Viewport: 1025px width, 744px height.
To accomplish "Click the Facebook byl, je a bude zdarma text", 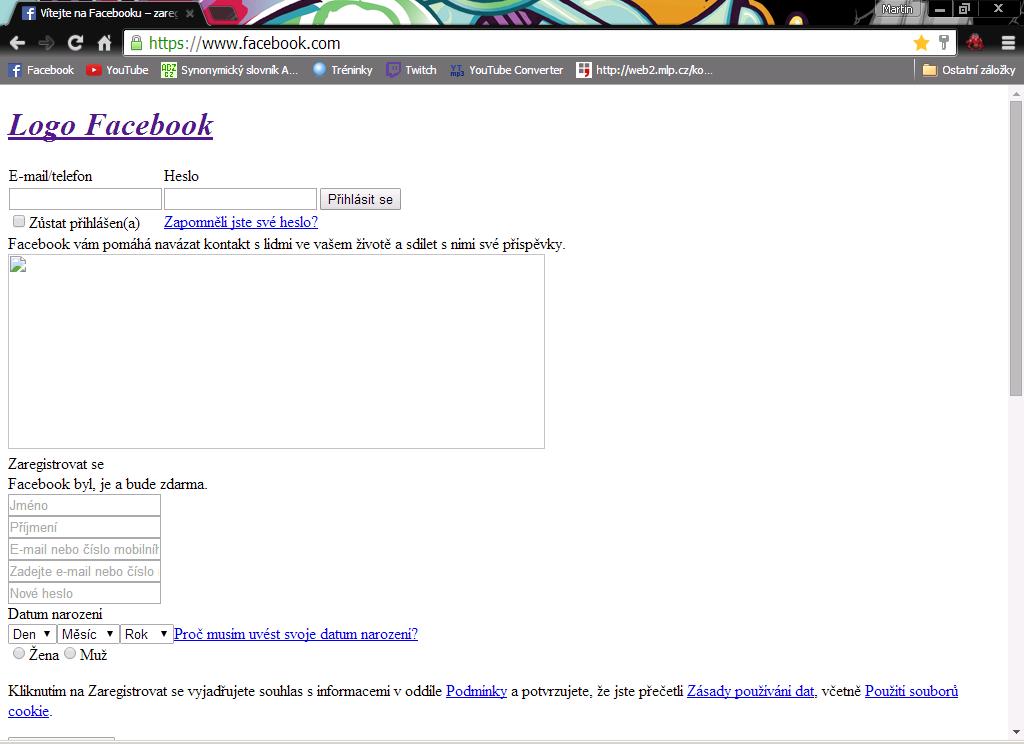I will click(x=107, y=484).
